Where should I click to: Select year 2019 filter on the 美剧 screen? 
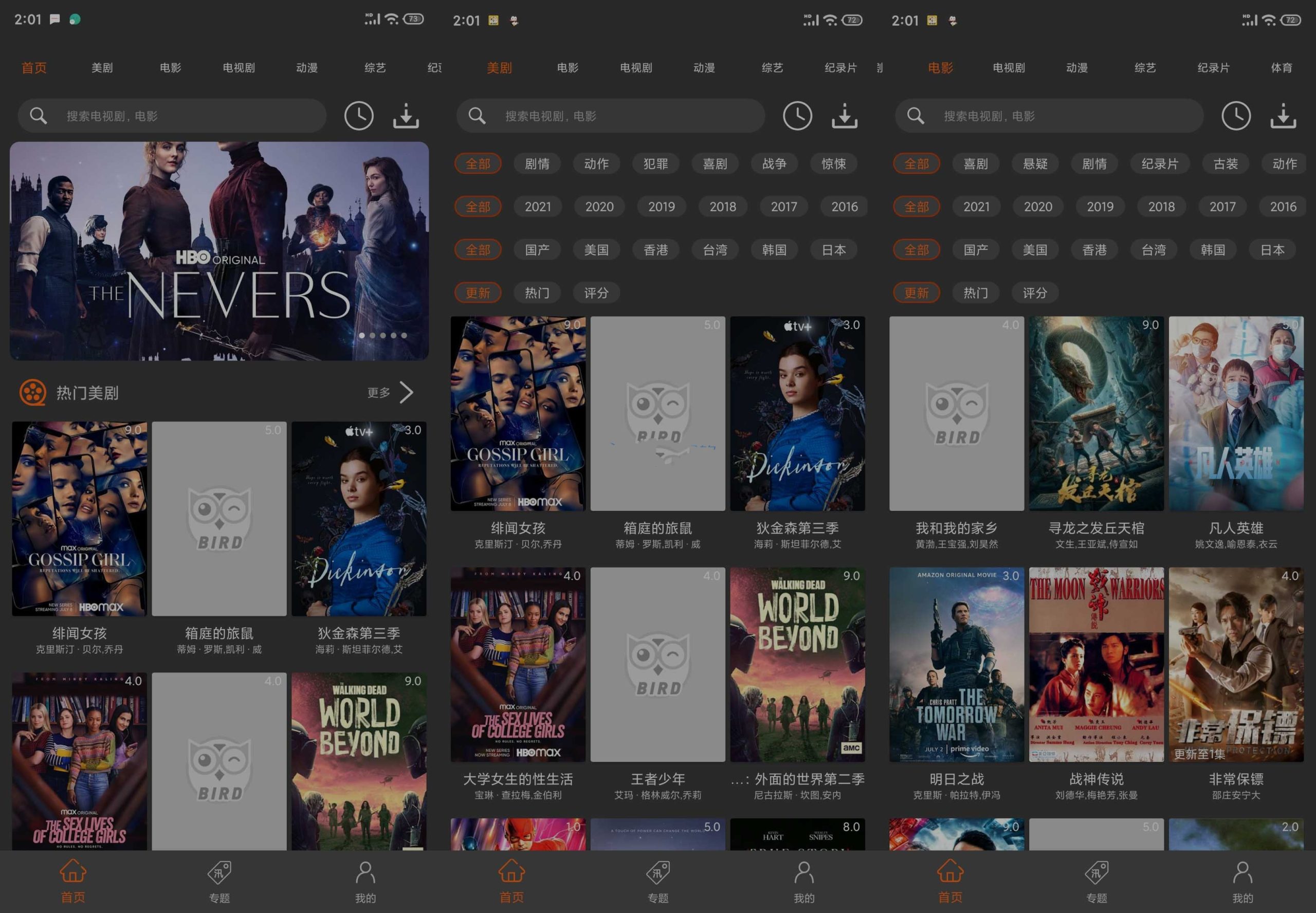pyautogui.click(x=662, y=207)
